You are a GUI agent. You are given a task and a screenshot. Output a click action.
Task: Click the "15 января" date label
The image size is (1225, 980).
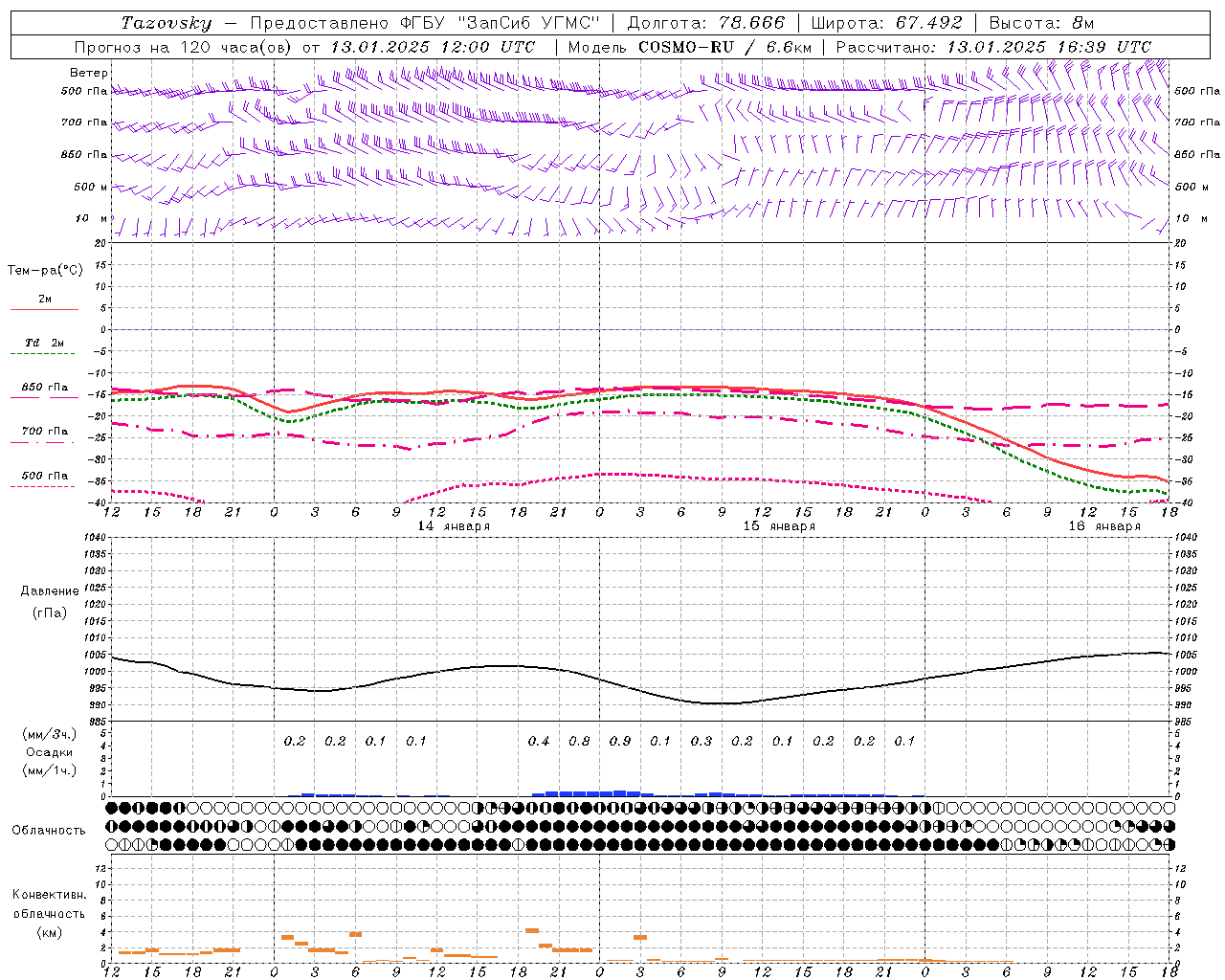coord(779,526)
